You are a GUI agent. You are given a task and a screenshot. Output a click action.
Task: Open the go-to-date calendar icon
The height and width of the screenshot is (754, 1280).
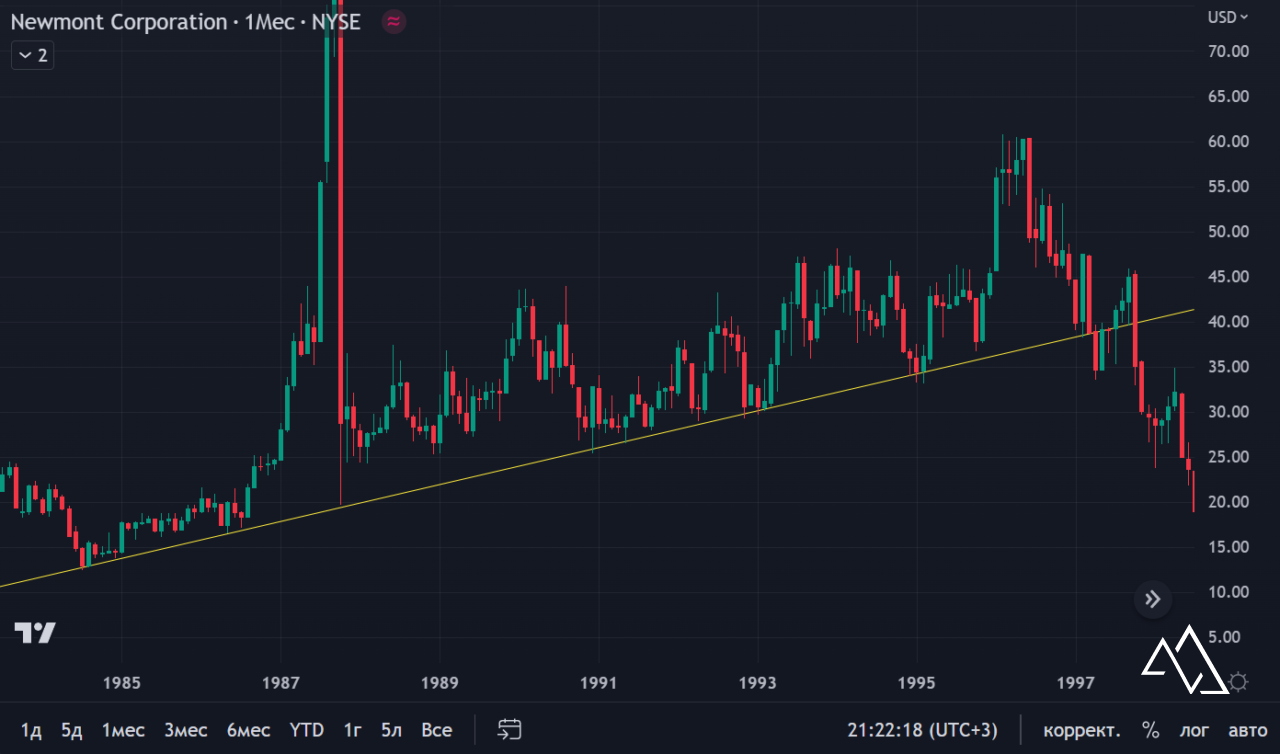(510, 730)
